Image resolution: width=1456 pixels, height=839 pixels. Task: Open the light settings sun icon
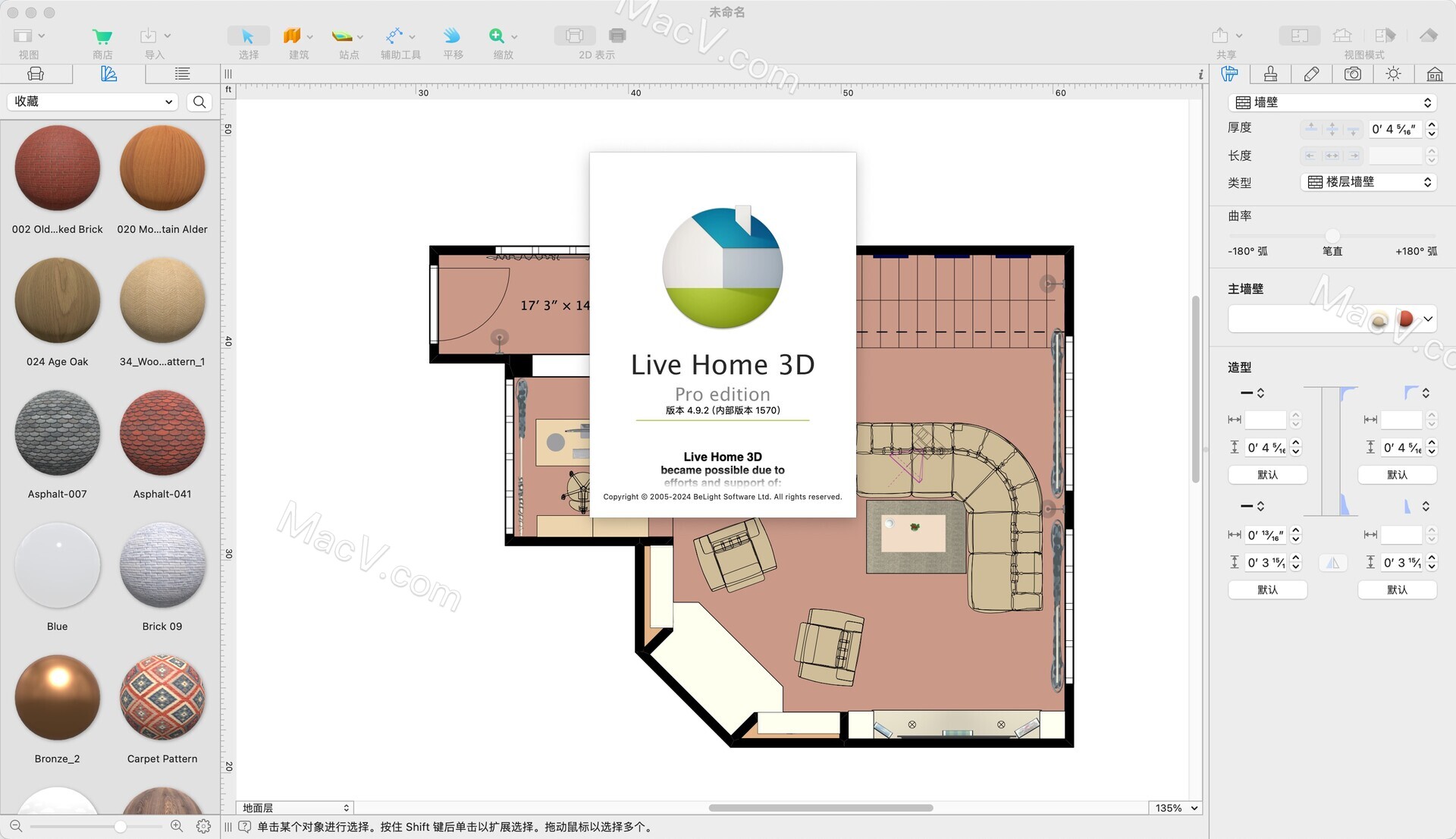(1393, 74)
